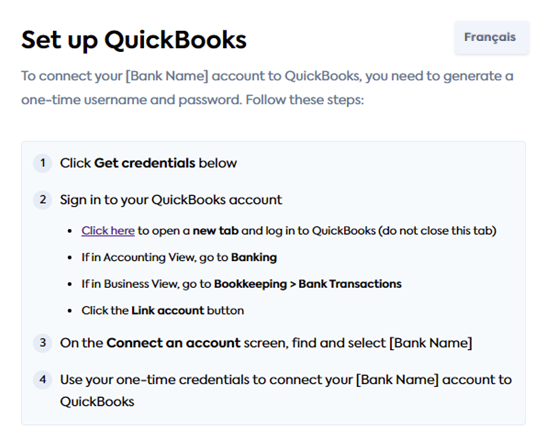Click the intro paragraph about one-time username

click(267, 88)
